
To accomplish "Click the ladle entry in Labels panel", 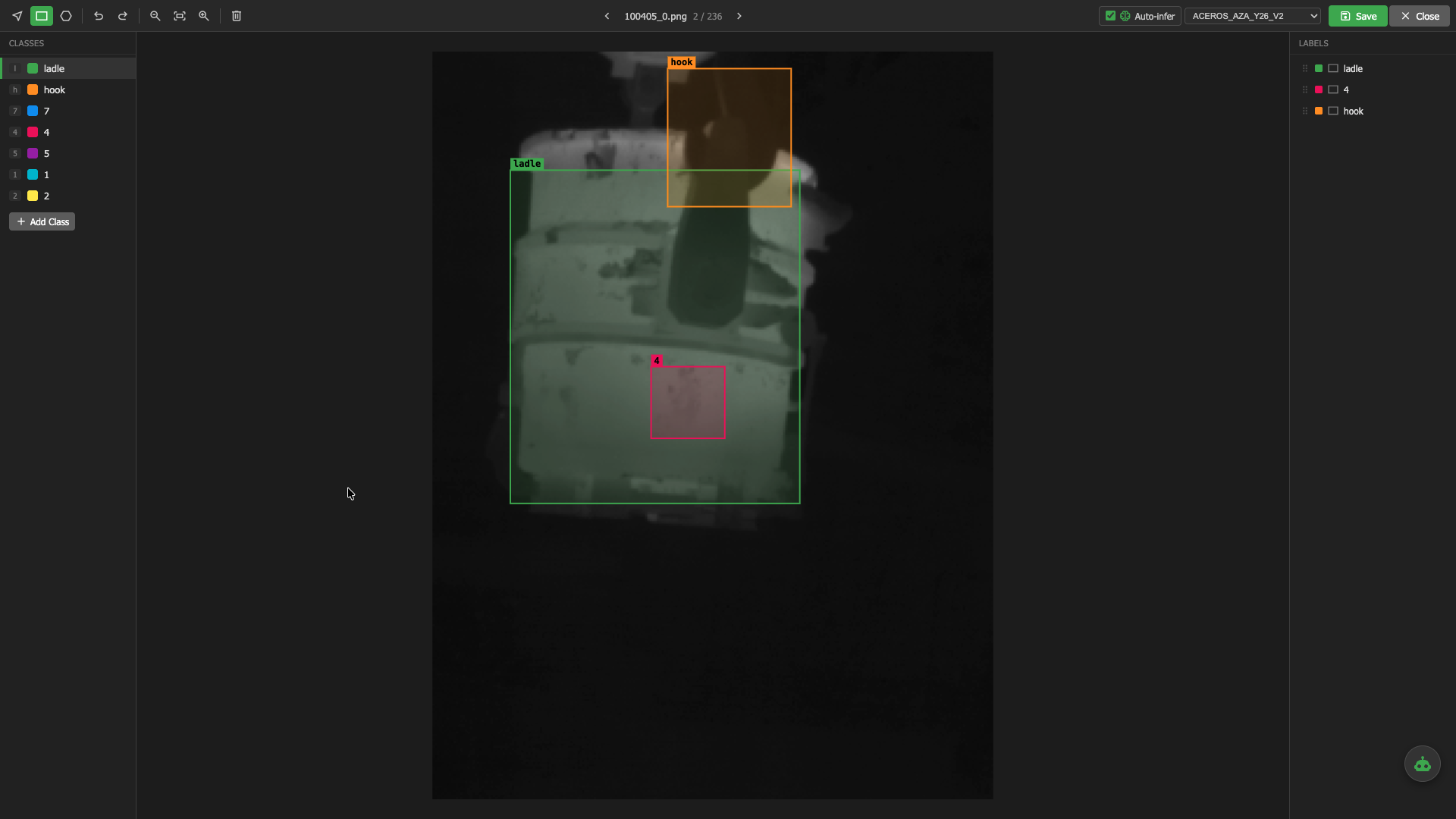I will coord(1373,68).
